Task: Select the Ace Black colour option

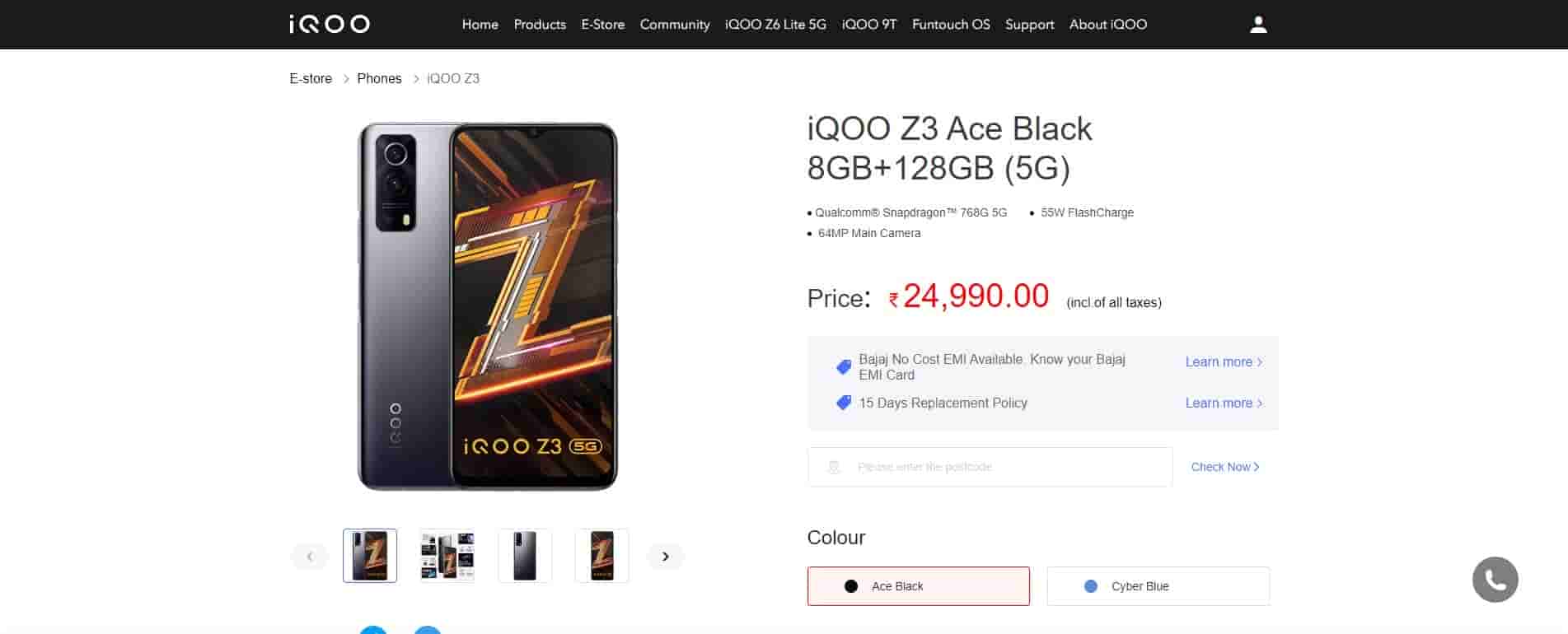Action: (x=918, y=586)
